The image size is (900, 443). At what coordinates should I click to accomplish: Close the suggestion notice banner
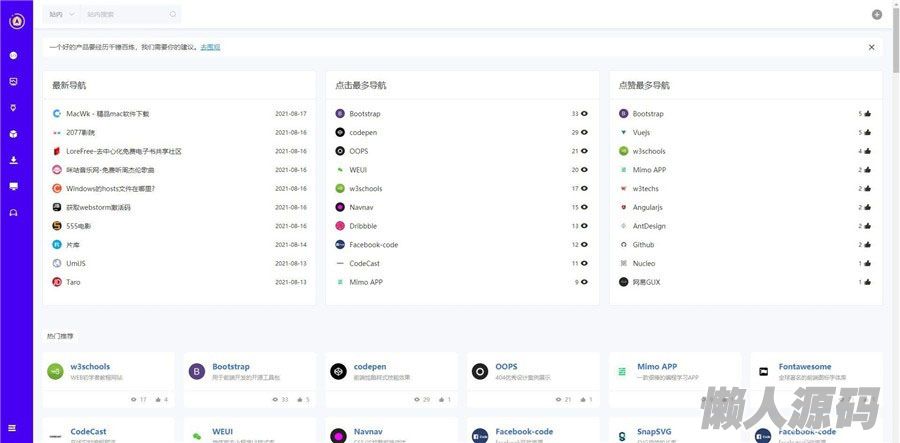[871, 48]
